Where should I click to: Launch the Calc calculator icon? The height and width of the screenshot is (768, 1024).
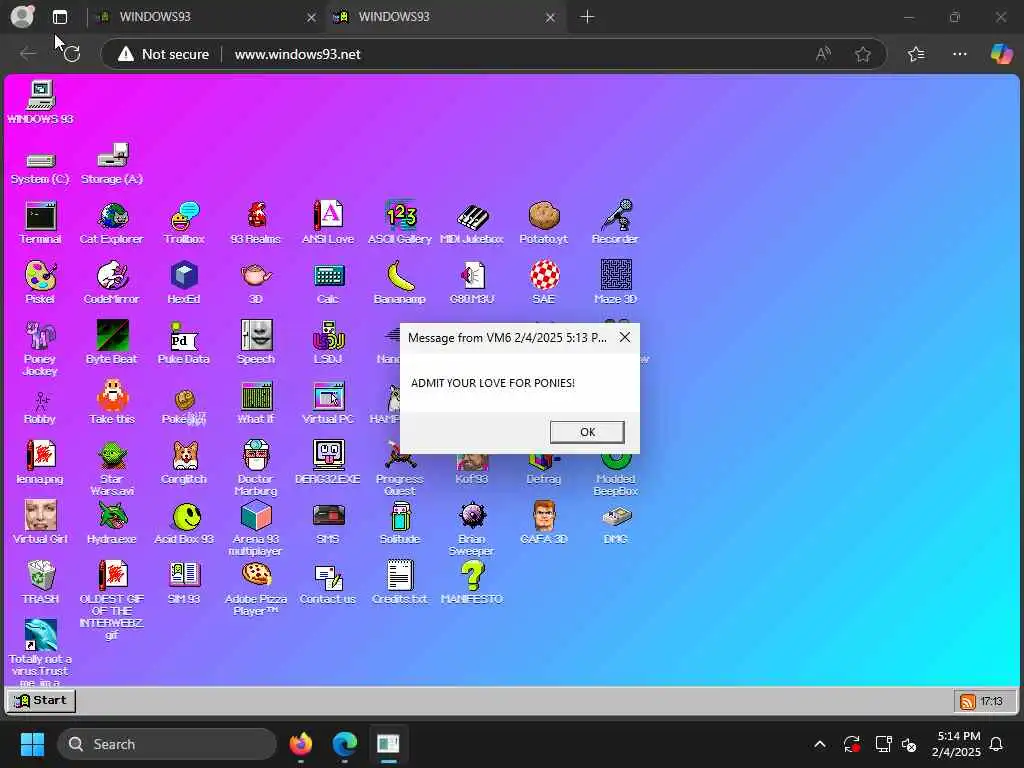328,283
